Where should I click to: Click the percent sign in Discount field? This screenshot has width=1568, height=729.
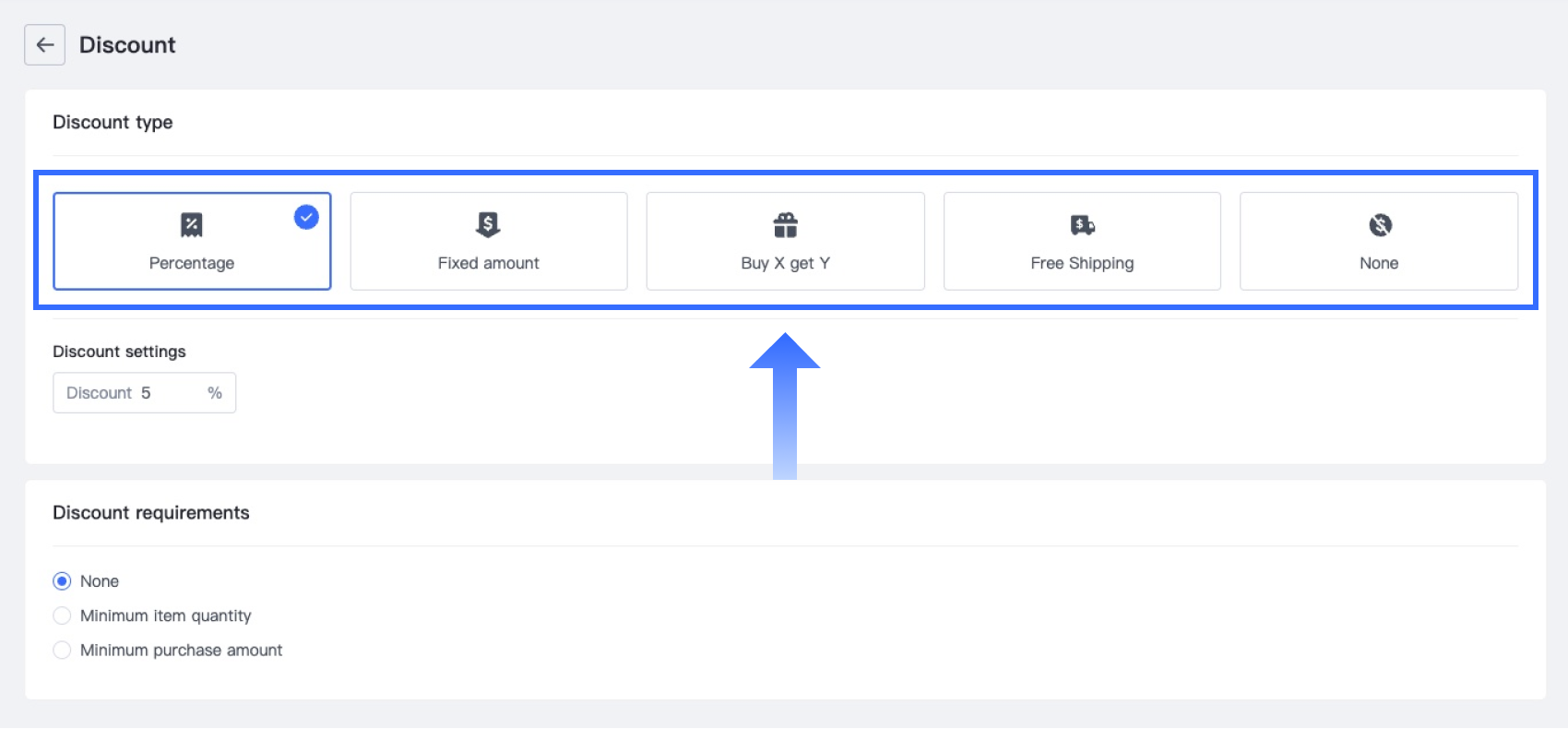point(215,393)
